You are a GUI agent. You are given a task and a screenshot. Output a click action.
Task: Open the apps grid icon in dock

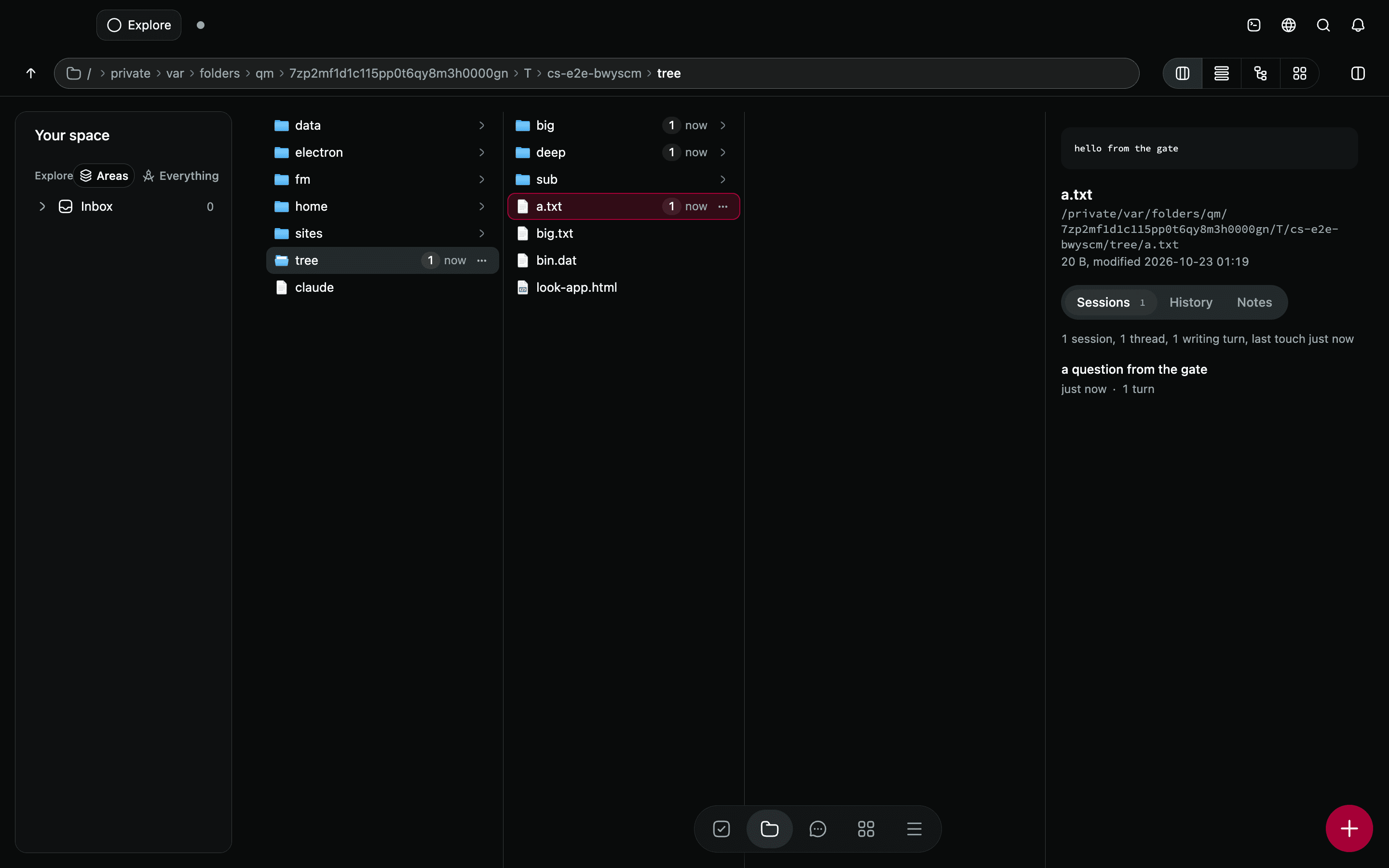click(x=866, y=829)
